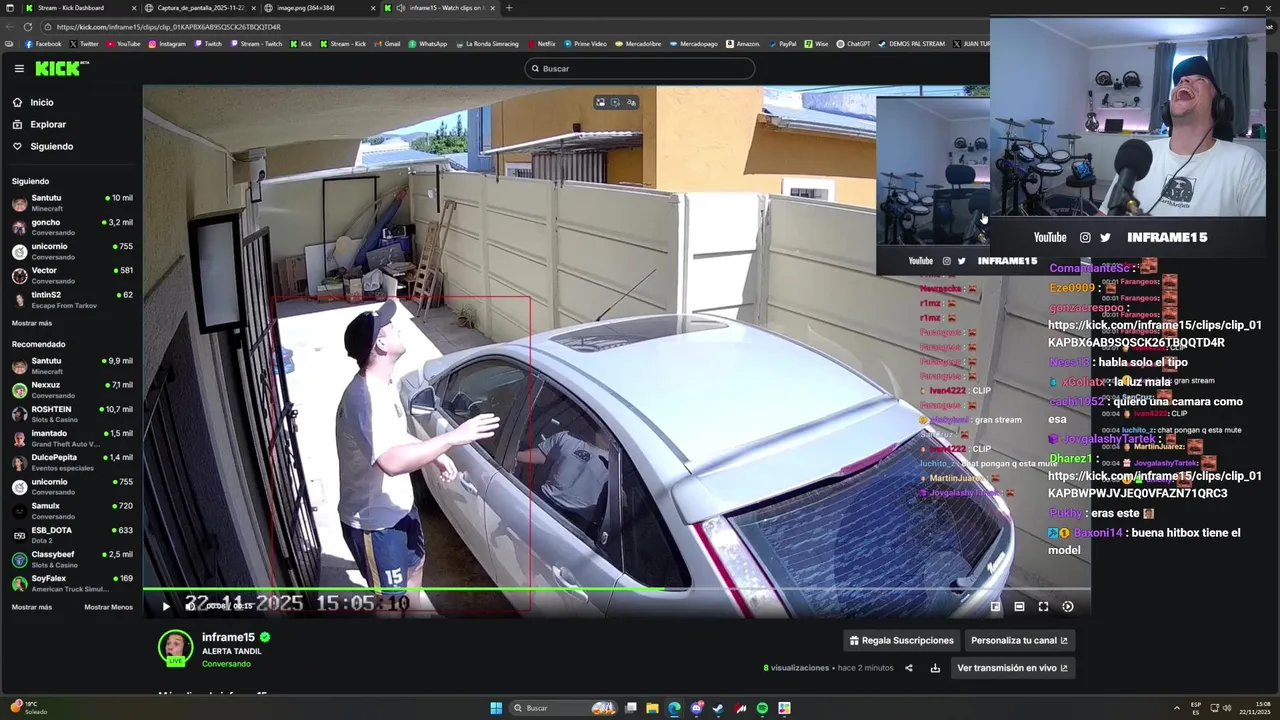The height and width of the screenshot is (720, 1280).
Task: Open File Explorer from taskbar
Action: click(x=652, y=708)
